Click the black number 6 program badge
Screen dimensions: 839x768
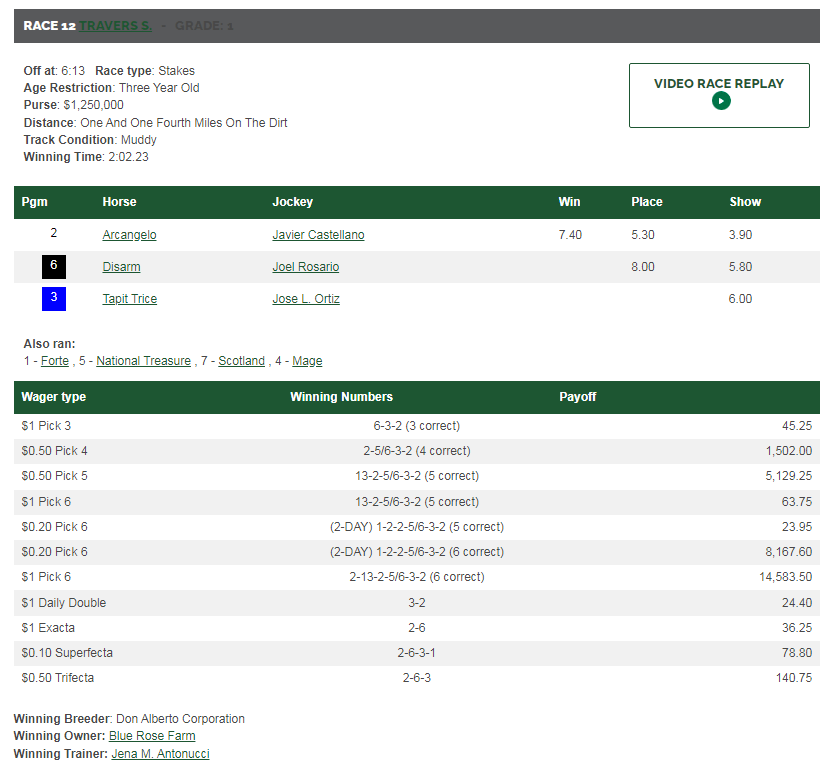pyautogui.click(x=54, y=267)
